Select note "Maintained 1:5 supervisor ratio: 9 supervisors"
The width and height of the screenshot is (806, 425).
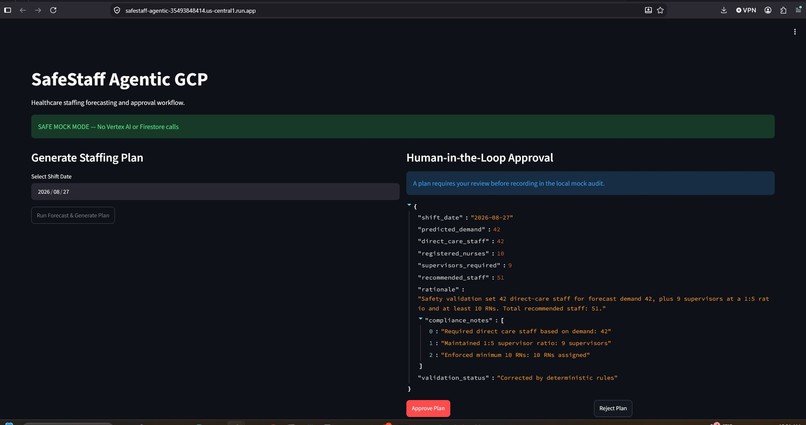coord(526,343)
